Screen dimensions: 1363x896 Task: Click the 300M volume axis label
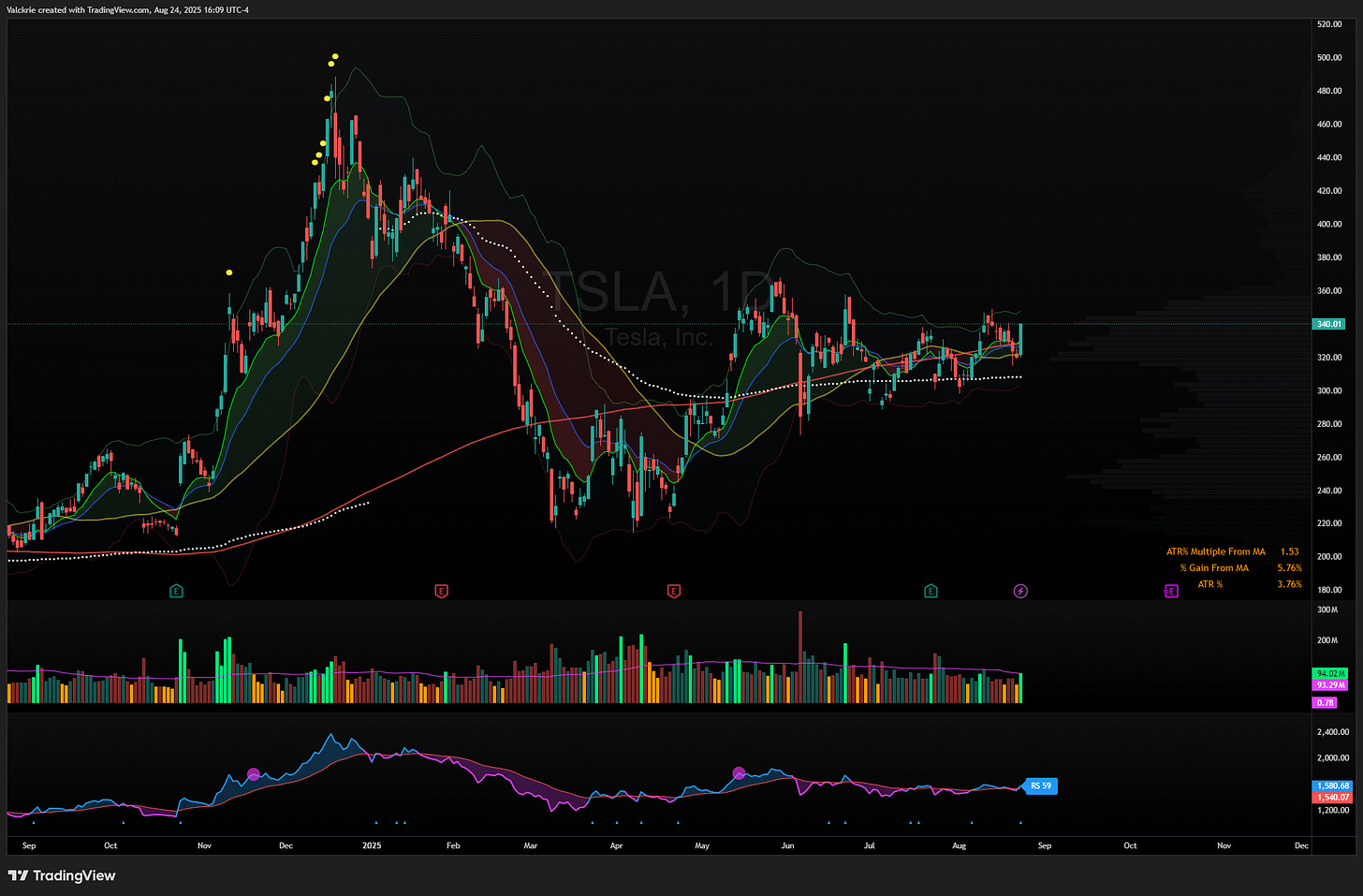(x=1326, y=610)
